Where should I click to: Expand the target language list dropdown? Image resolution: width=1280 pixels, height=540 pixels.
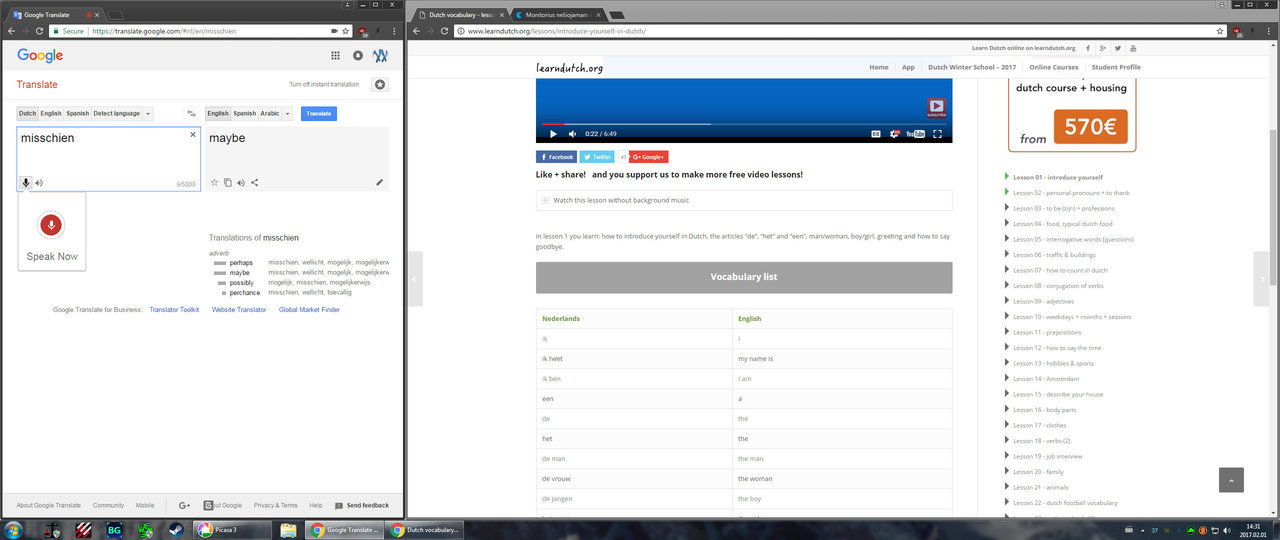[x=288, y=114]
